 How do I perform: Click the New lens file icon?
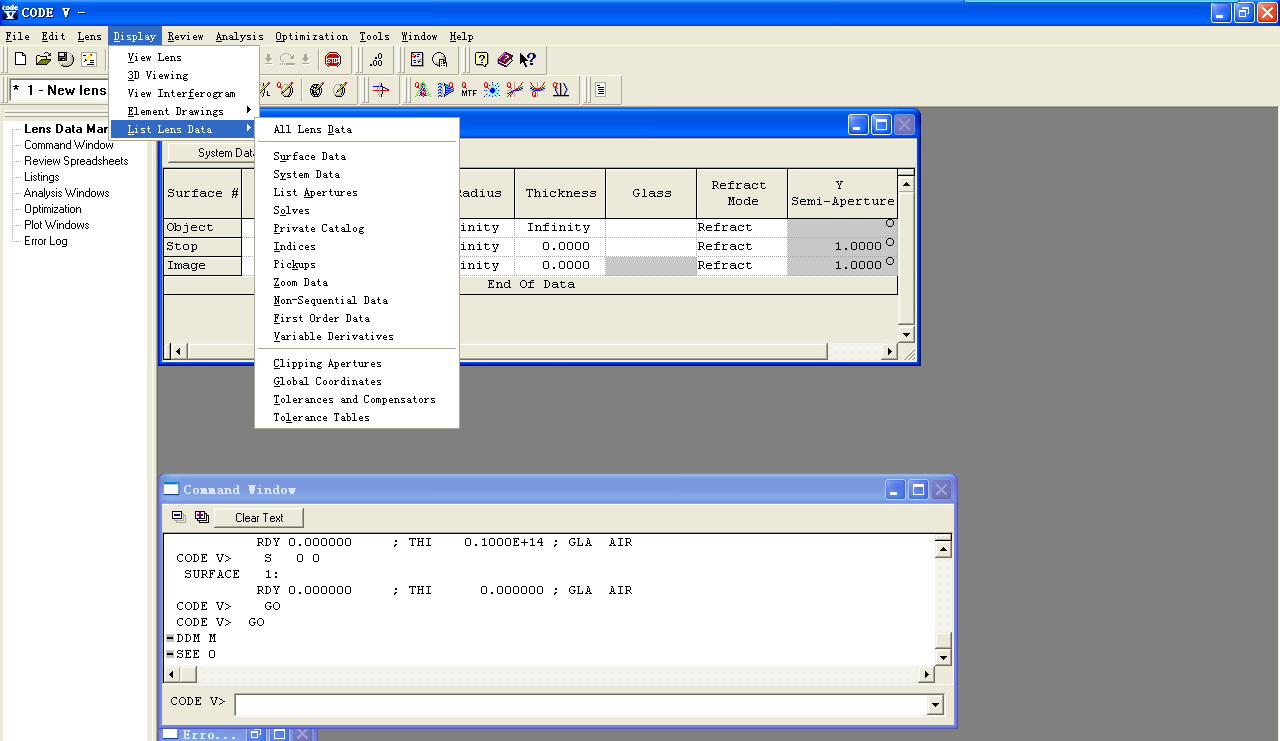pyautogui.click(x=20, y=60)
